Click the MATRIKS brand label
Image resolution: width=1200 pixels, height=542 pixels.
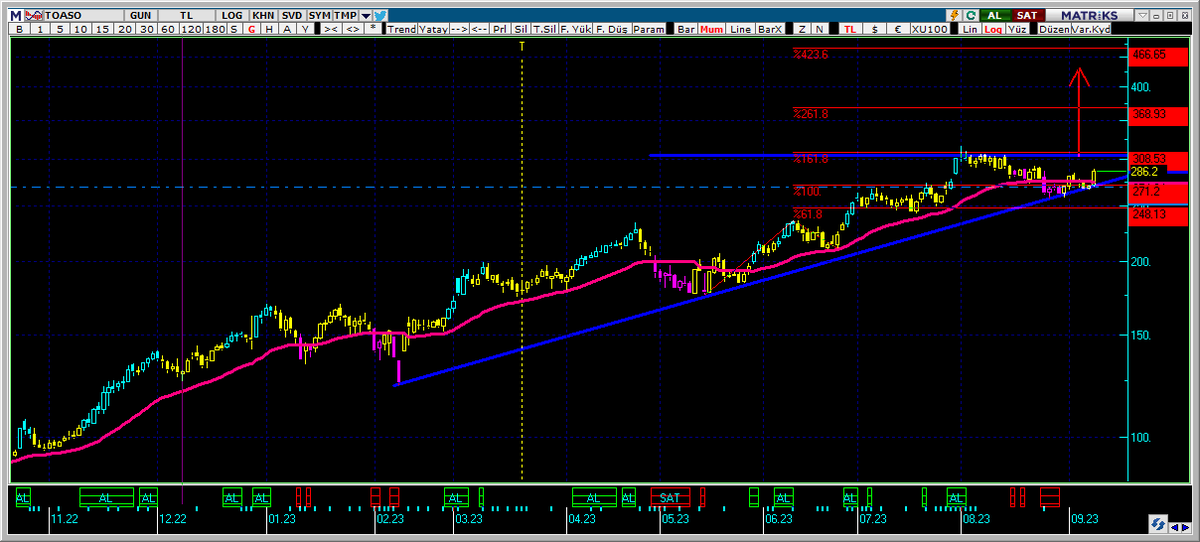[x=1089, y=15]
